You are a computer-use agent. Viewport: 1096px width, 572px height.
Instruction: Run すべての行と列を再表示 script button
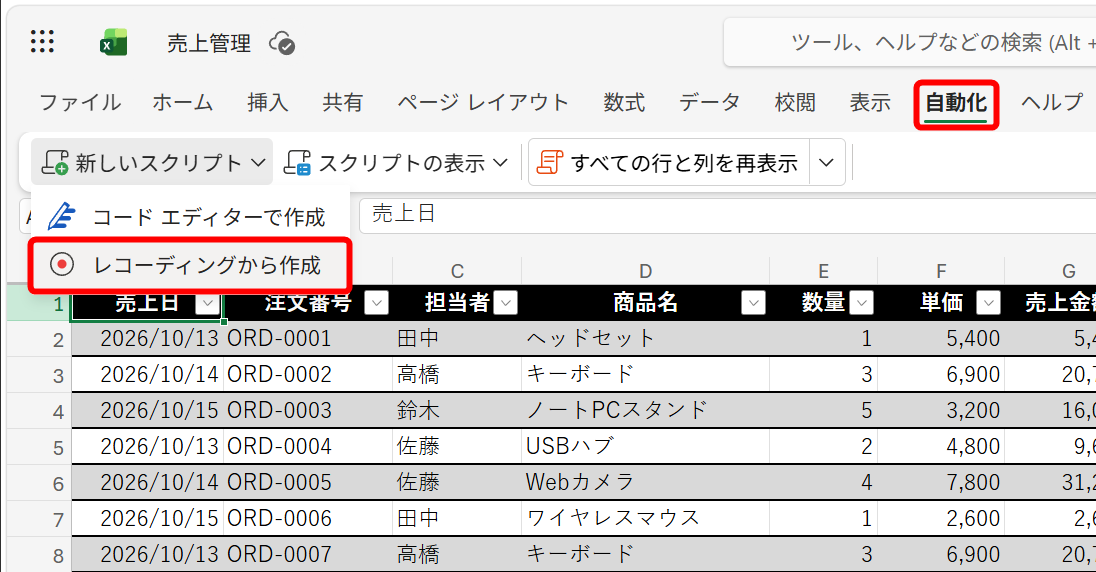pyautogui.click(x=669, y=162)
